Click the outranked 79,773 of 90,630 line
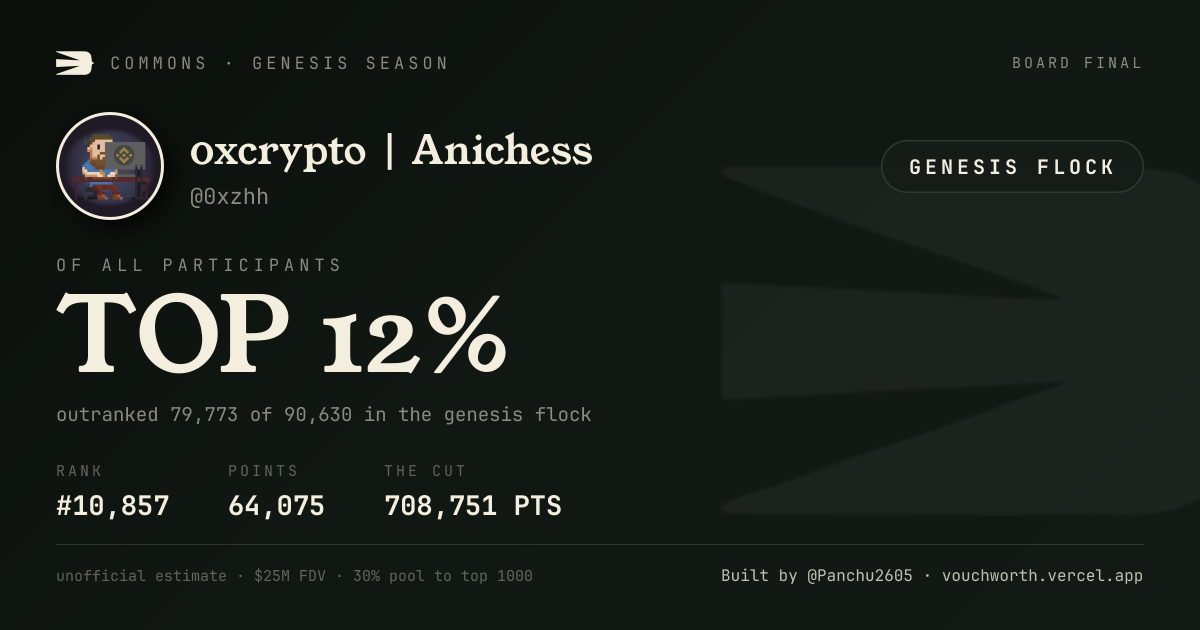This screenshot has height=630, width=1200. [324, 414]
